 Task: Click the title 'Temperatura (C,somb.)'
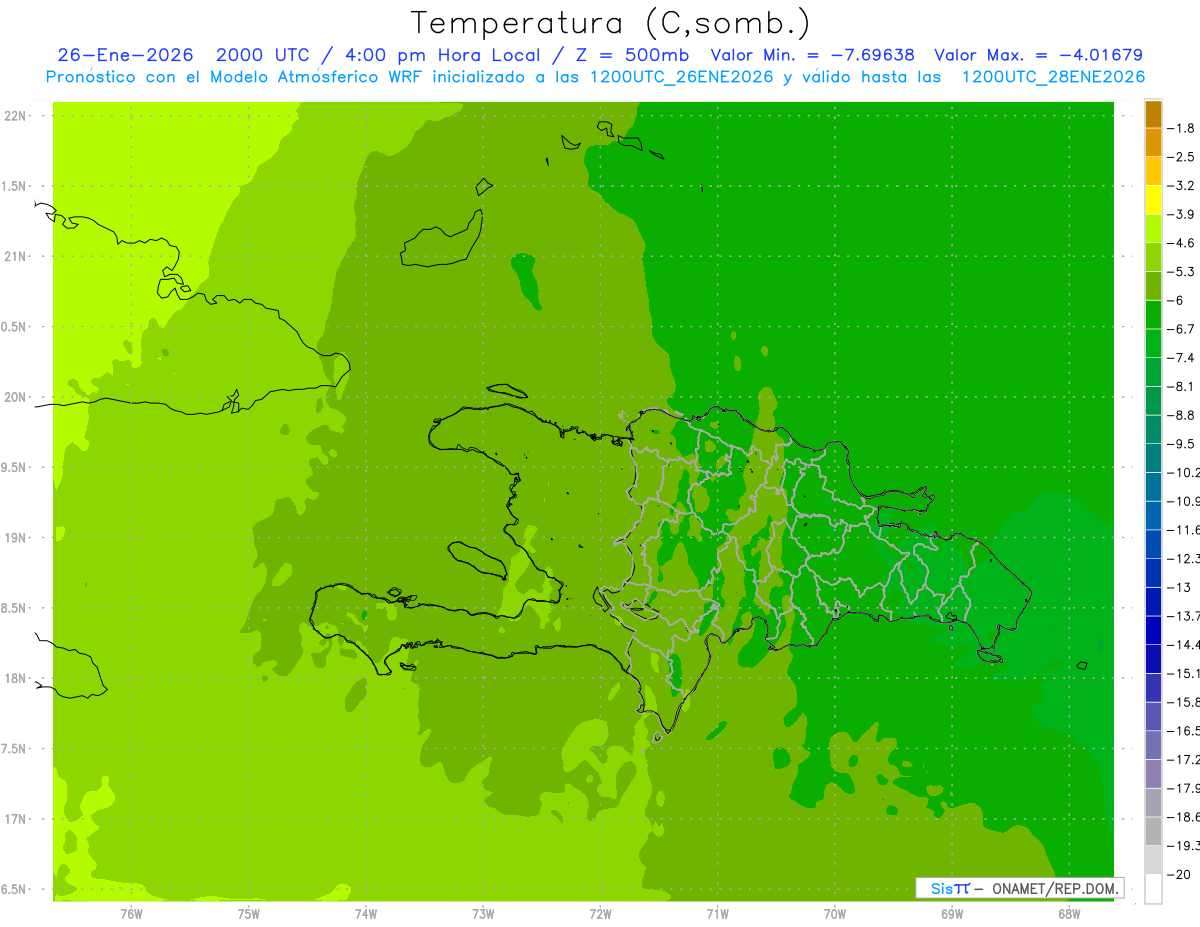click(x=611, y=23)
